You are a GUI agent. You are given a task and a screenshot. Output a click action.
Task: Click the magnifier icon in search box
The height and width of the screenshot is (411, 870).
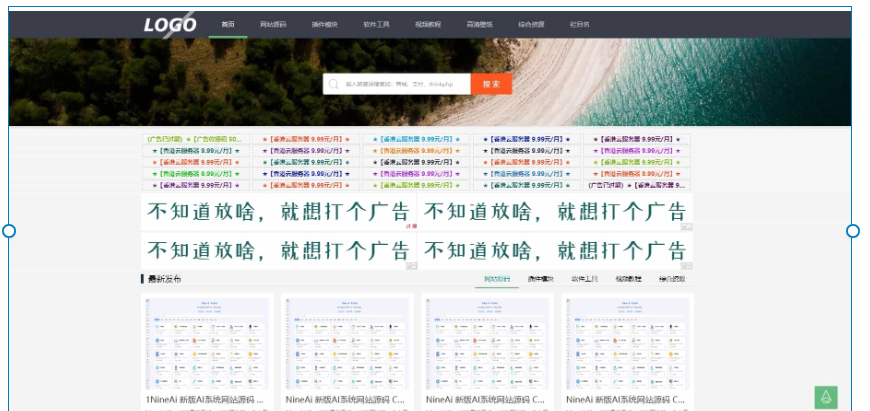334,85
